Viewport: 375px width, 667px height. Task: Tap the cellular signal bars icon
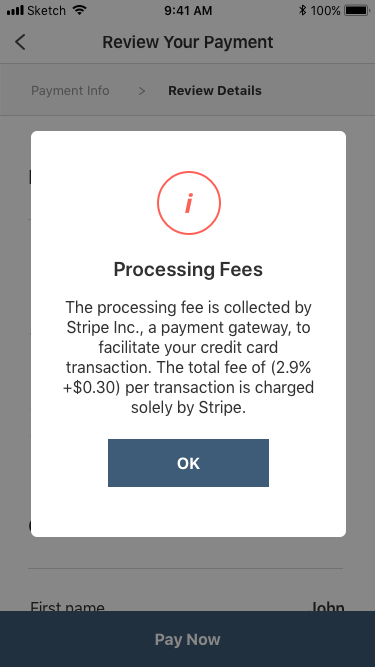(15, 10)
